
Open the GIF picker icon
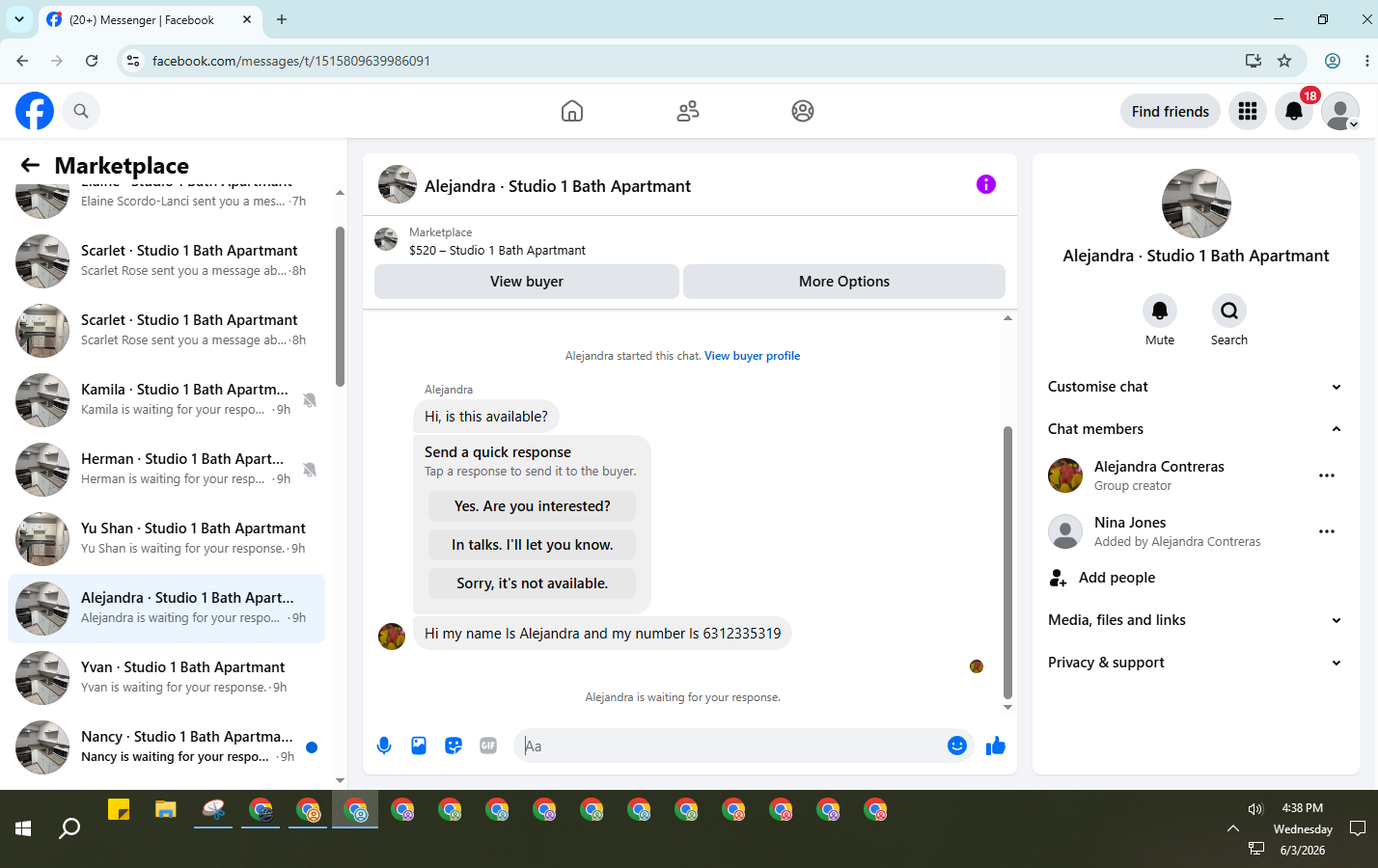(x=488, y=746)
